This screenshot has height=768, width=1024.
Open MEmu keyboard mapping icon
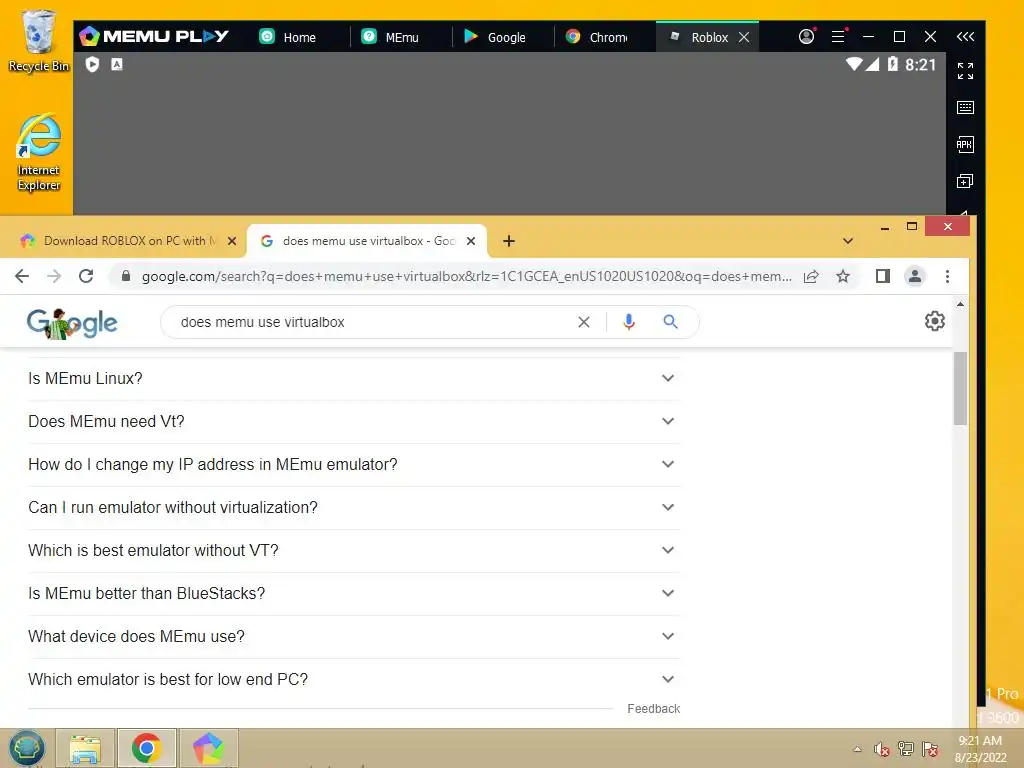click(965, 107)
